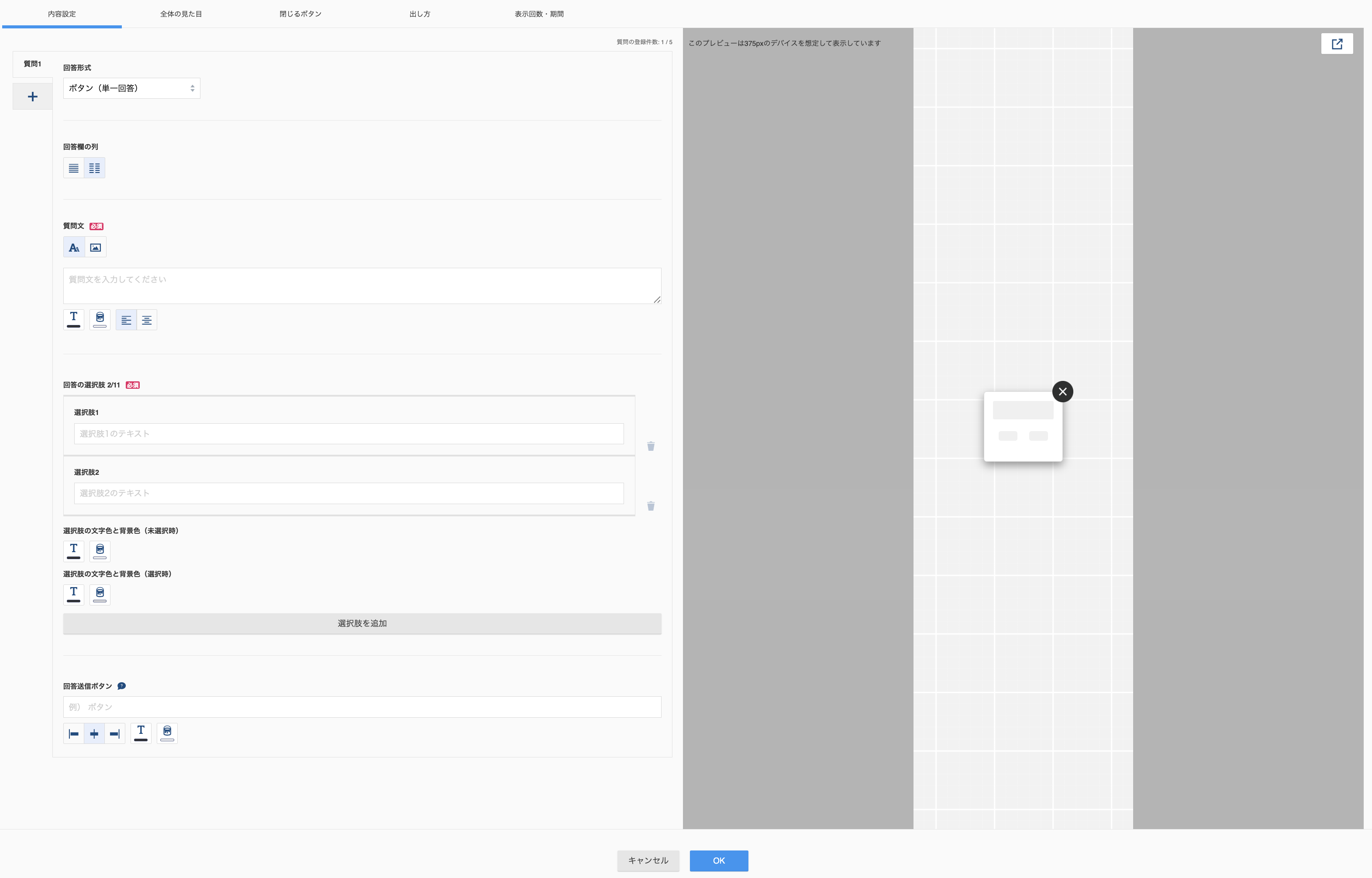Delete 選択肢2 with trash icon
The image size is (1372, 878).
click(x=651, y=506)
